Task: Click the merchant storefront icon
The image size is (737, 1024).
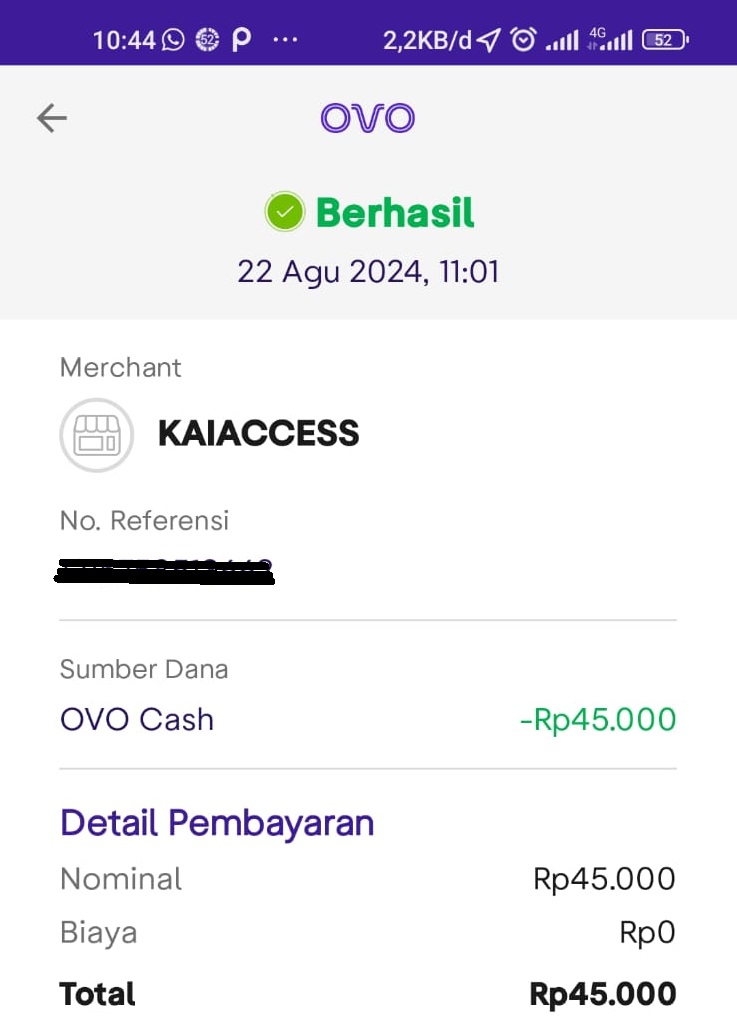Action: pos(97,435)
